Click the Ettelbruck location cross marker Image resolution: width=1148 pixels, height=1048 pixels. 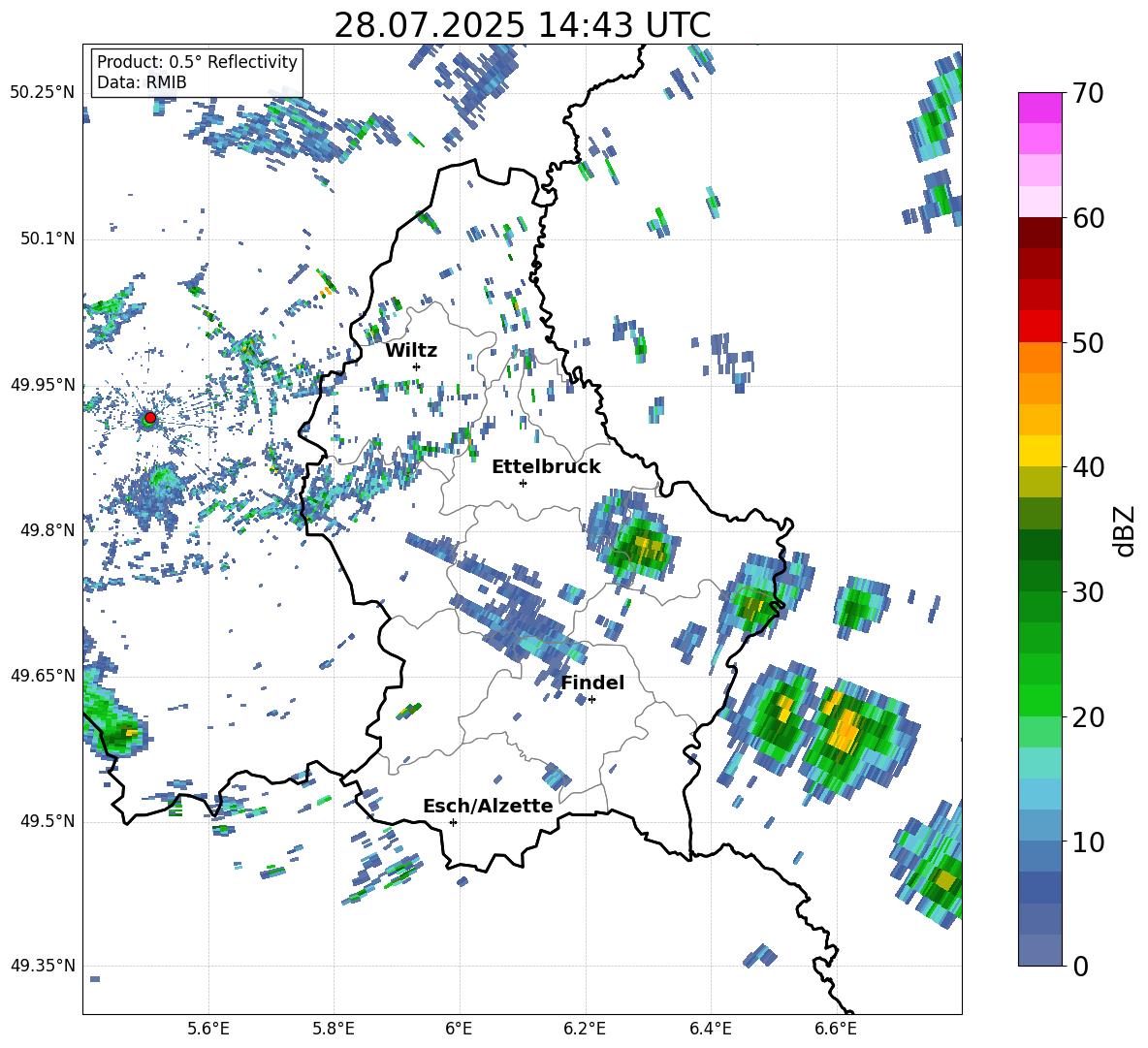pyautogui.click(x=523, y=483)
